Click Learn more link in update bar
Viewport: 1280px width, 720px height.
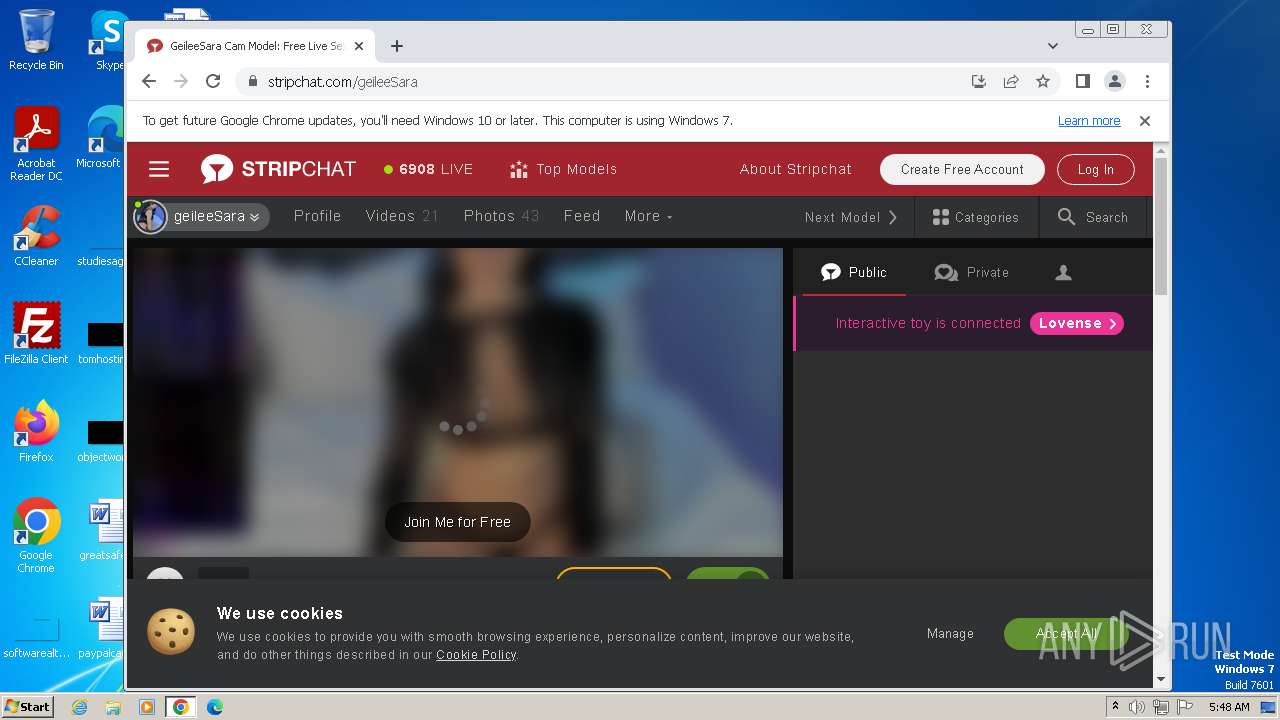(1089, 121)
